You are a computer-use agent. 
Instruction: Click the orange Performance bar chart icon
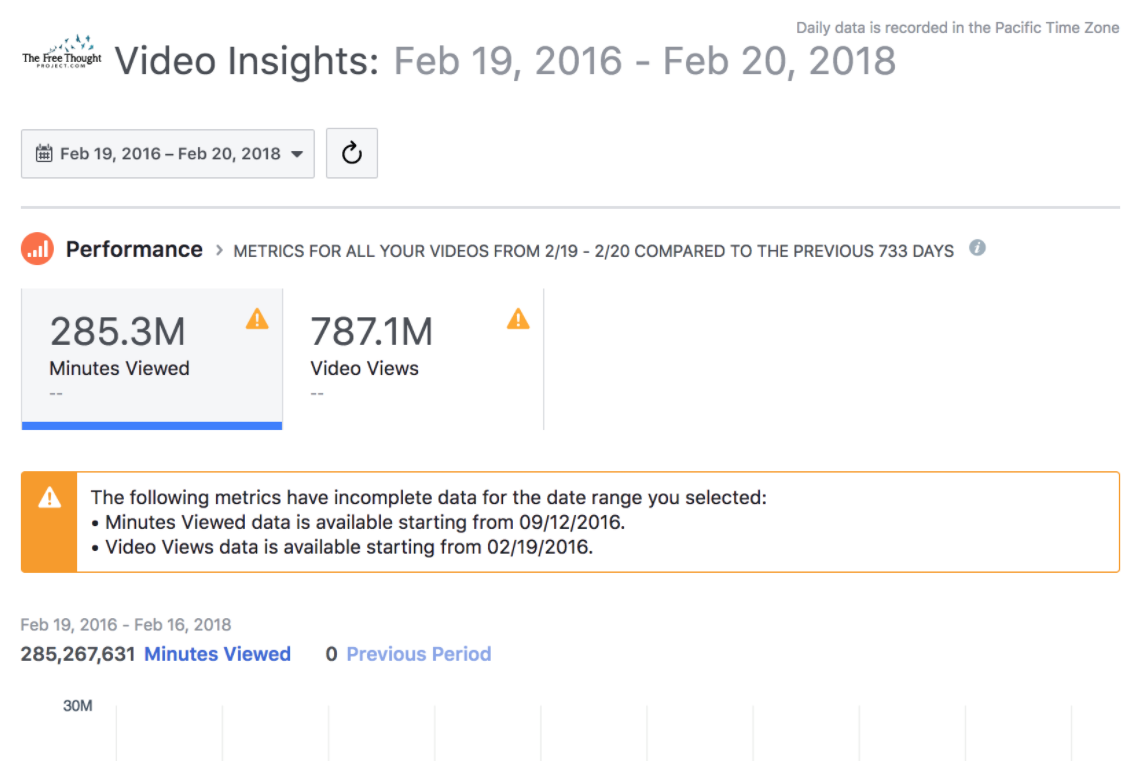38,249
